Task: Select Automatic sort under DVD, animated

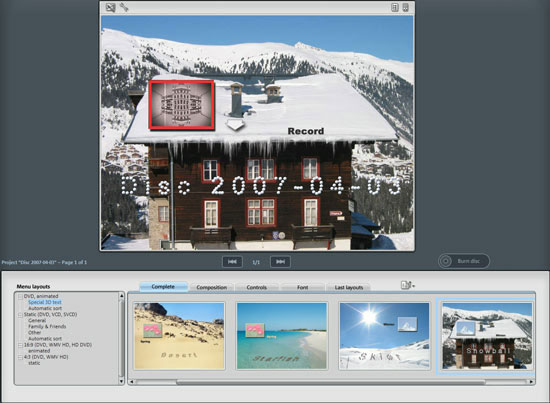Action: [45, 308]
